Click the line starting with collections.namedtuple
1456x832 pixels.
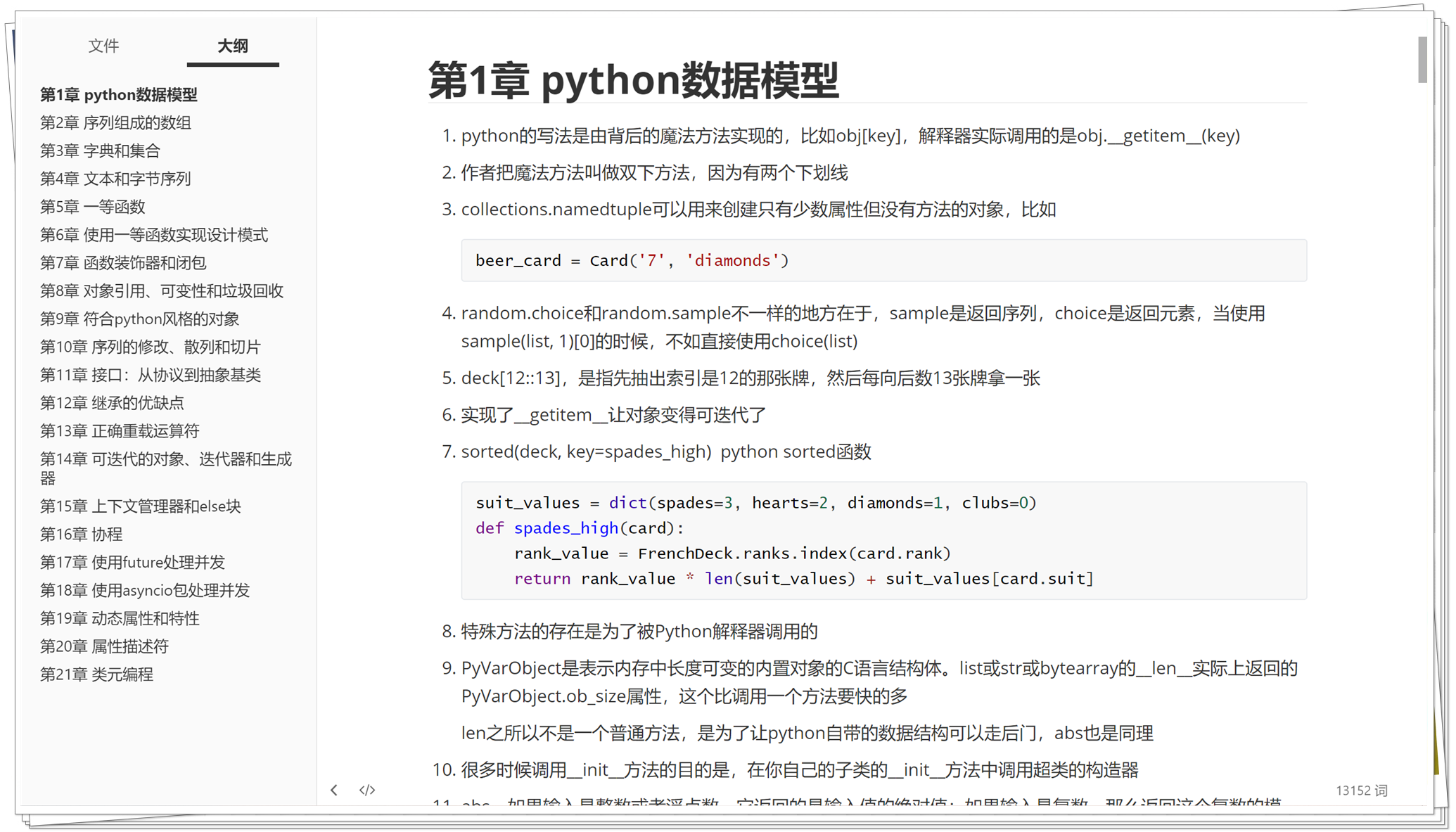[x=758, y=210]
